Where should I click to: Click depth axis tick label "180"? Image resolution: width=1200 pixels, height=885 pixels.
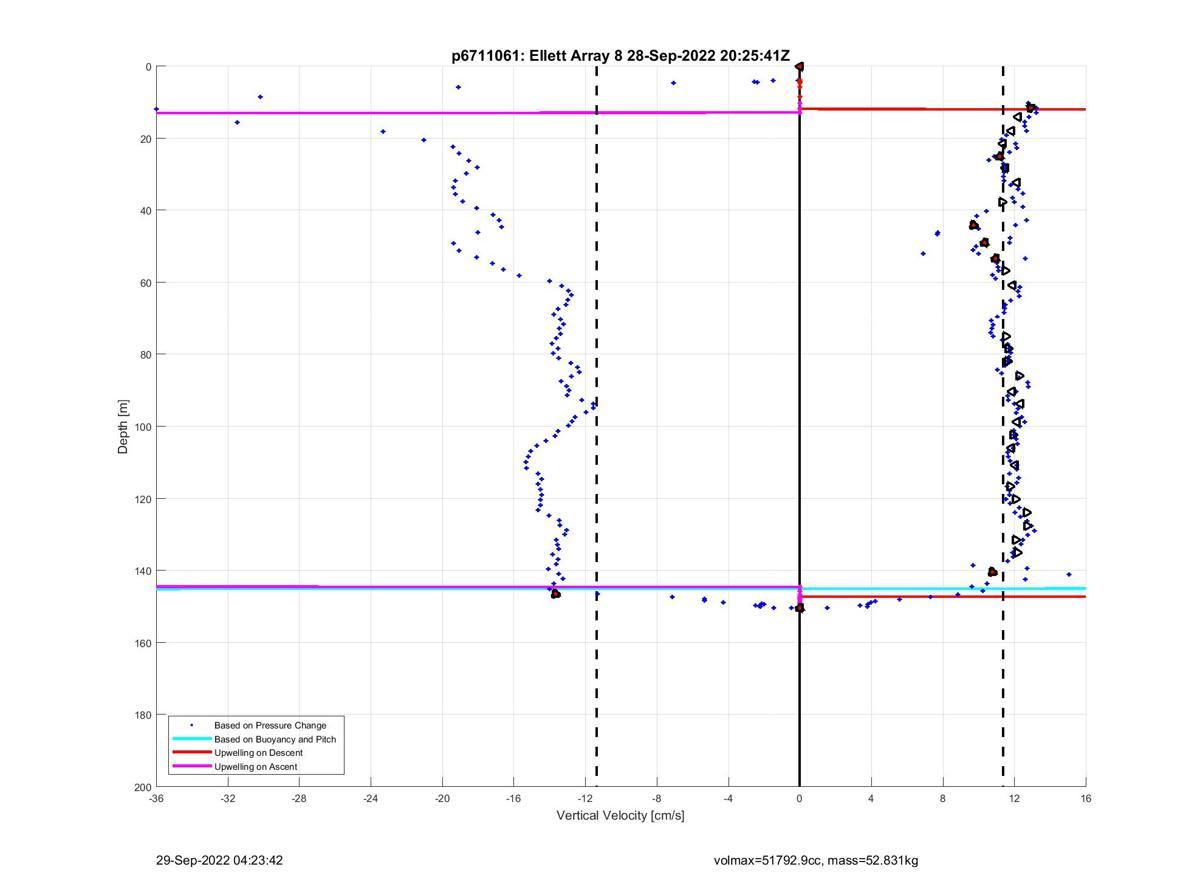[143, 715]
